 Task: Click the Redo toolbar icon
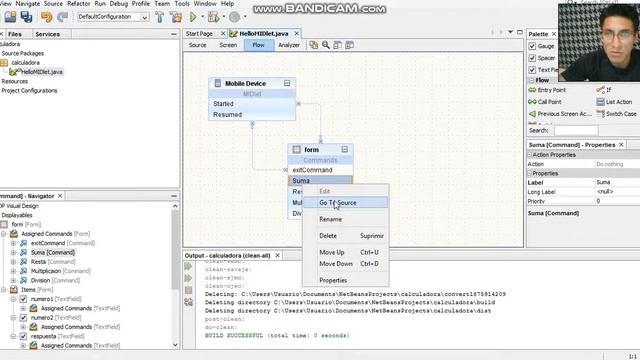point(62,17)
